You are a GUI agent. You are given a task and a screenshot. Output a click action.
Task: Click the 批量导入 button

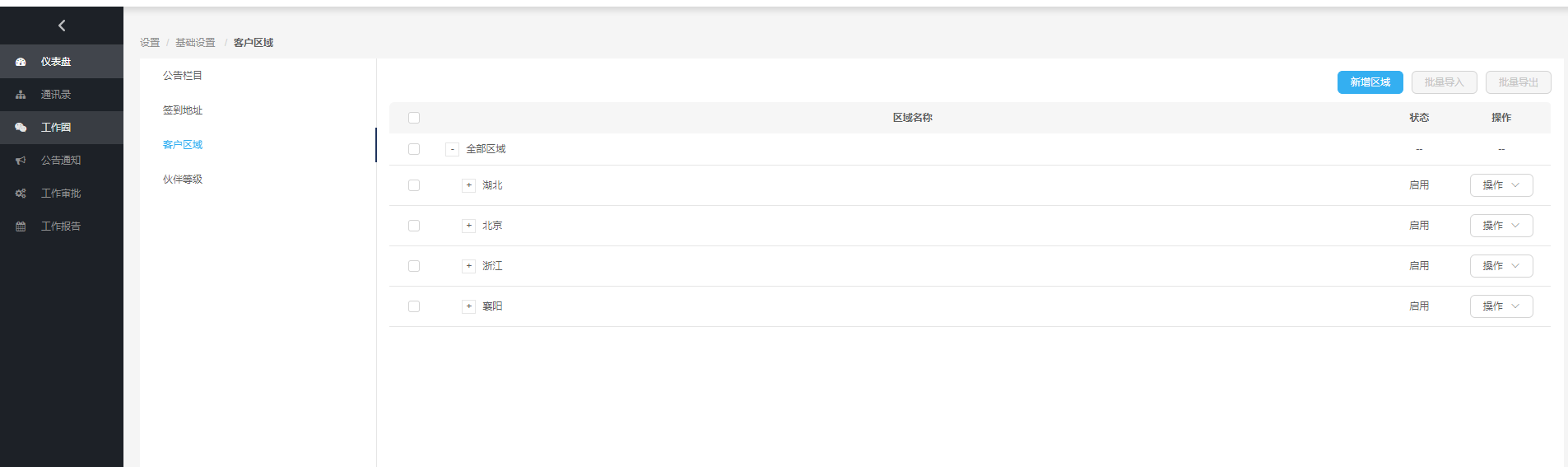[1444, 82]
